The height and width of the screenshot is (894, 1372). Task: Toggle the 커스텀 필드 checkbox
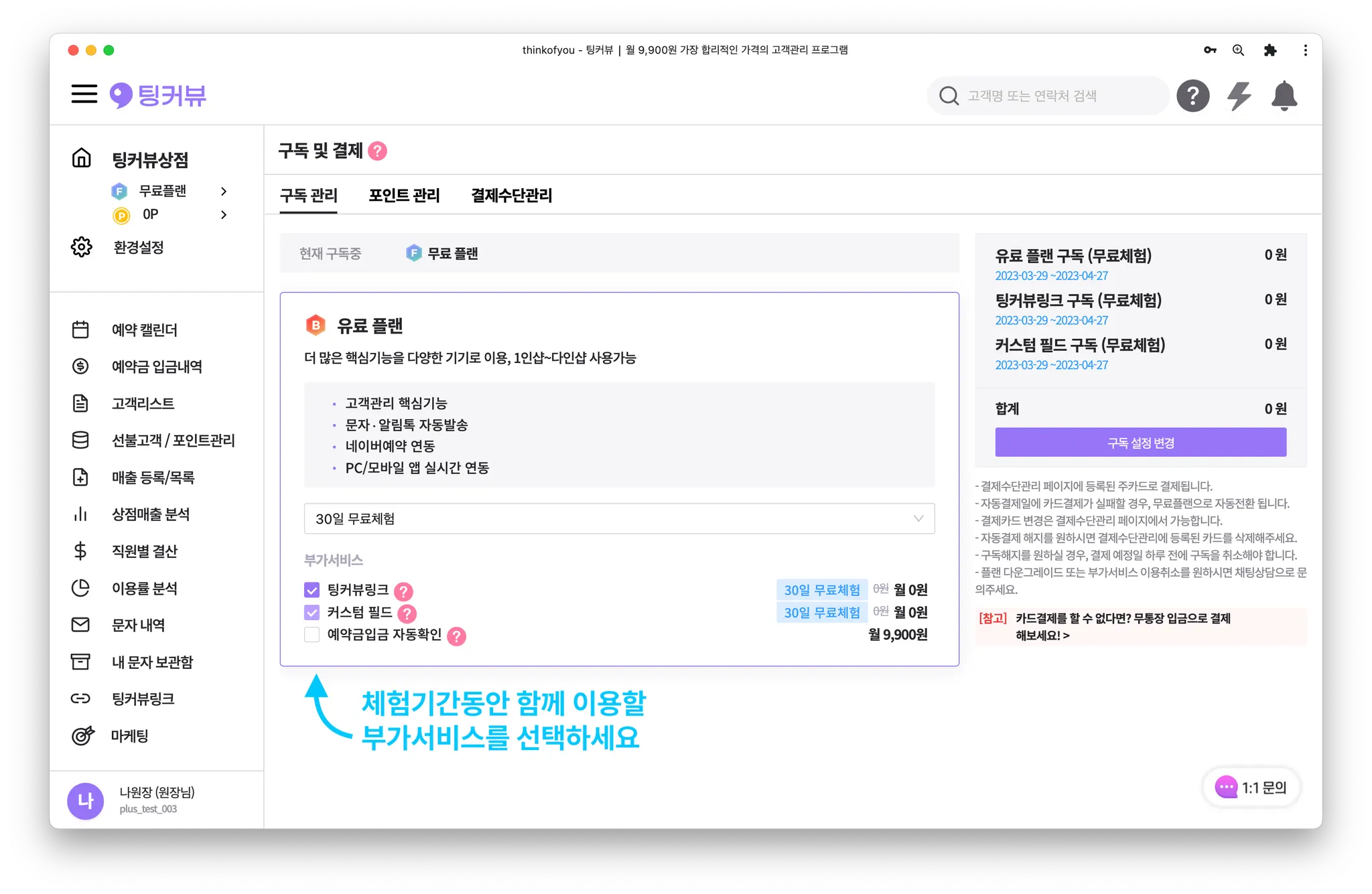click(312, 613)
